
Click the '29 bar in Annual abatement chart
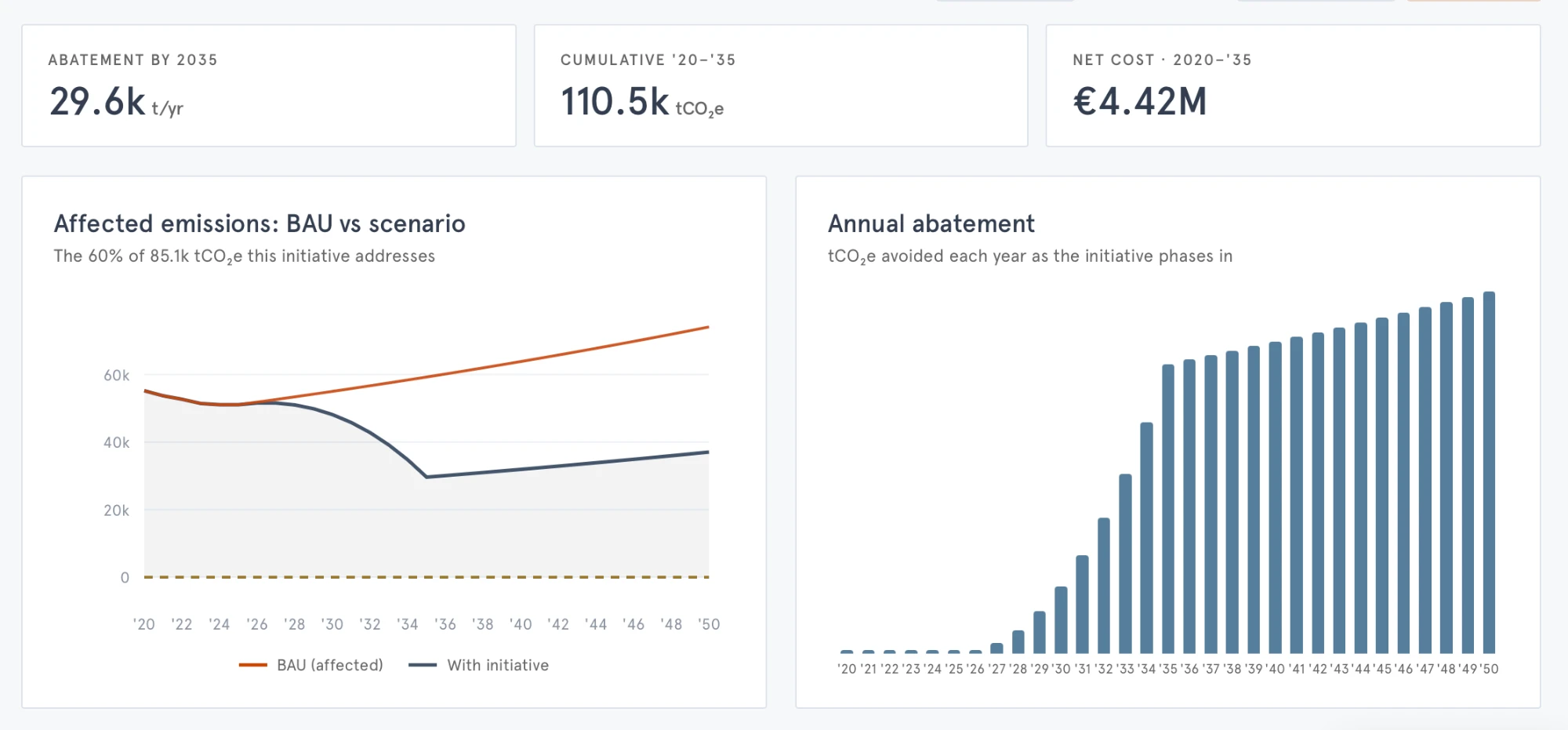click(1040, 633)
